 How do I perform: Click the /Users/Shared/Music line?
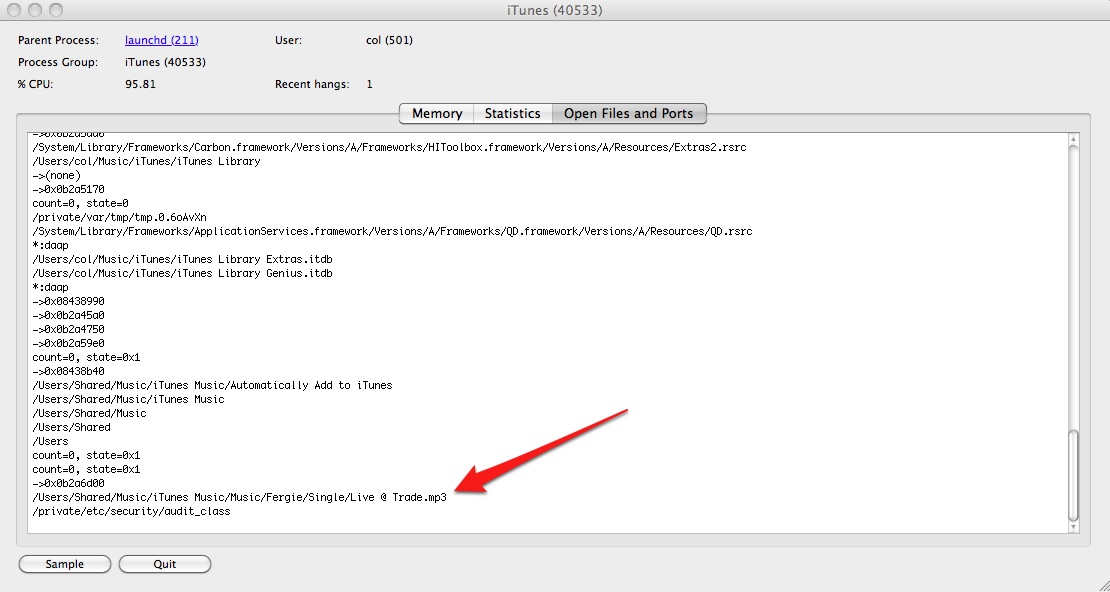click(89, 414)
